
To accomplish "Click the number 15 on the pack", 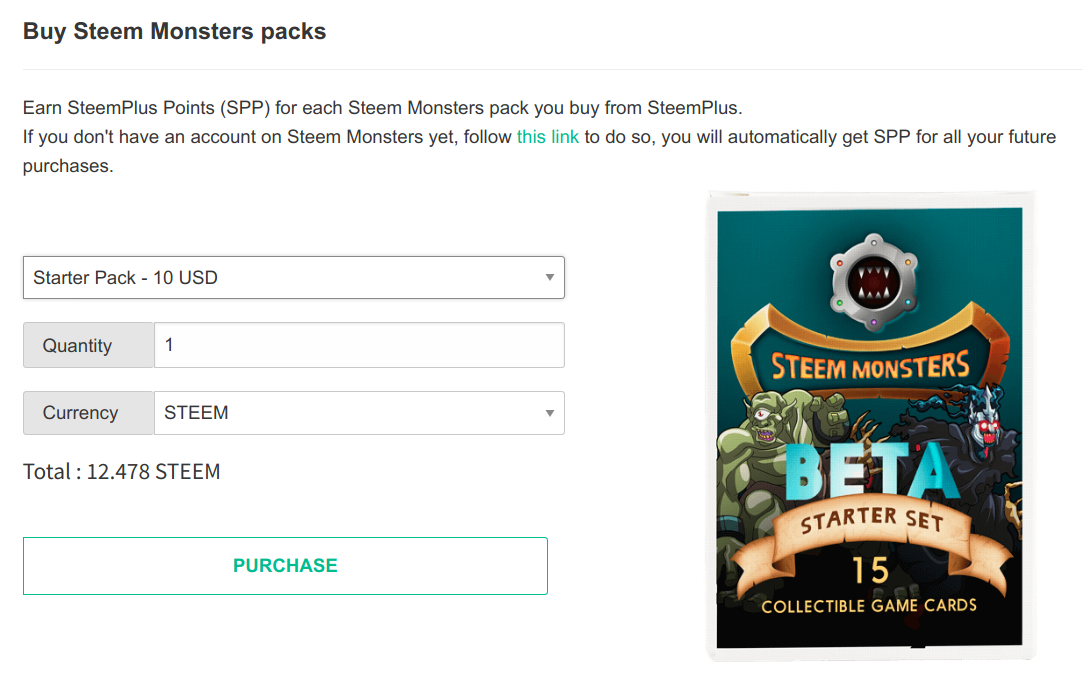I will pyautogui.click(x=870, y=571).
